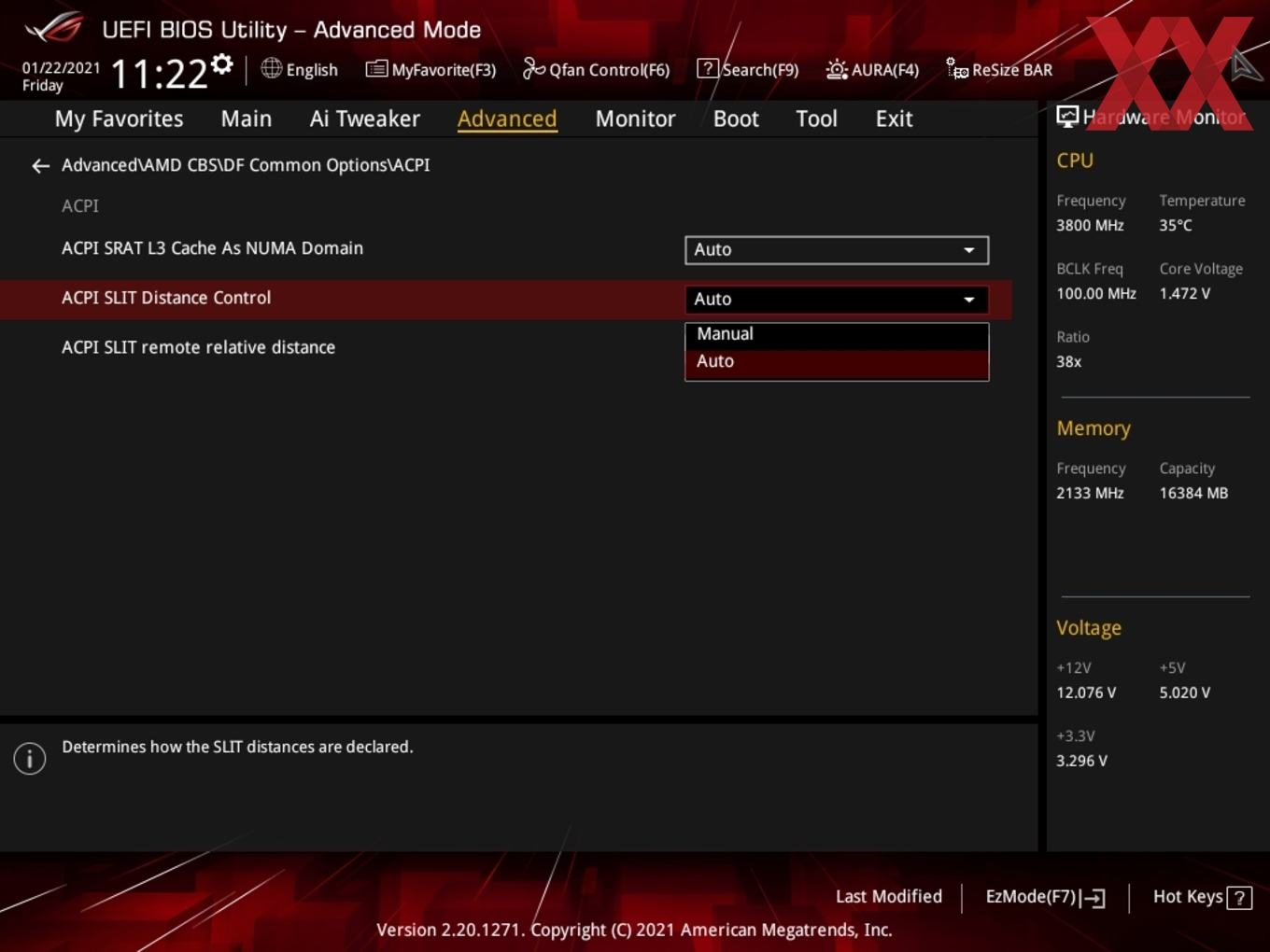Select ACPI SLIT remote relative distance row
Screen dimensions: 1270x952
click(198, 347)
